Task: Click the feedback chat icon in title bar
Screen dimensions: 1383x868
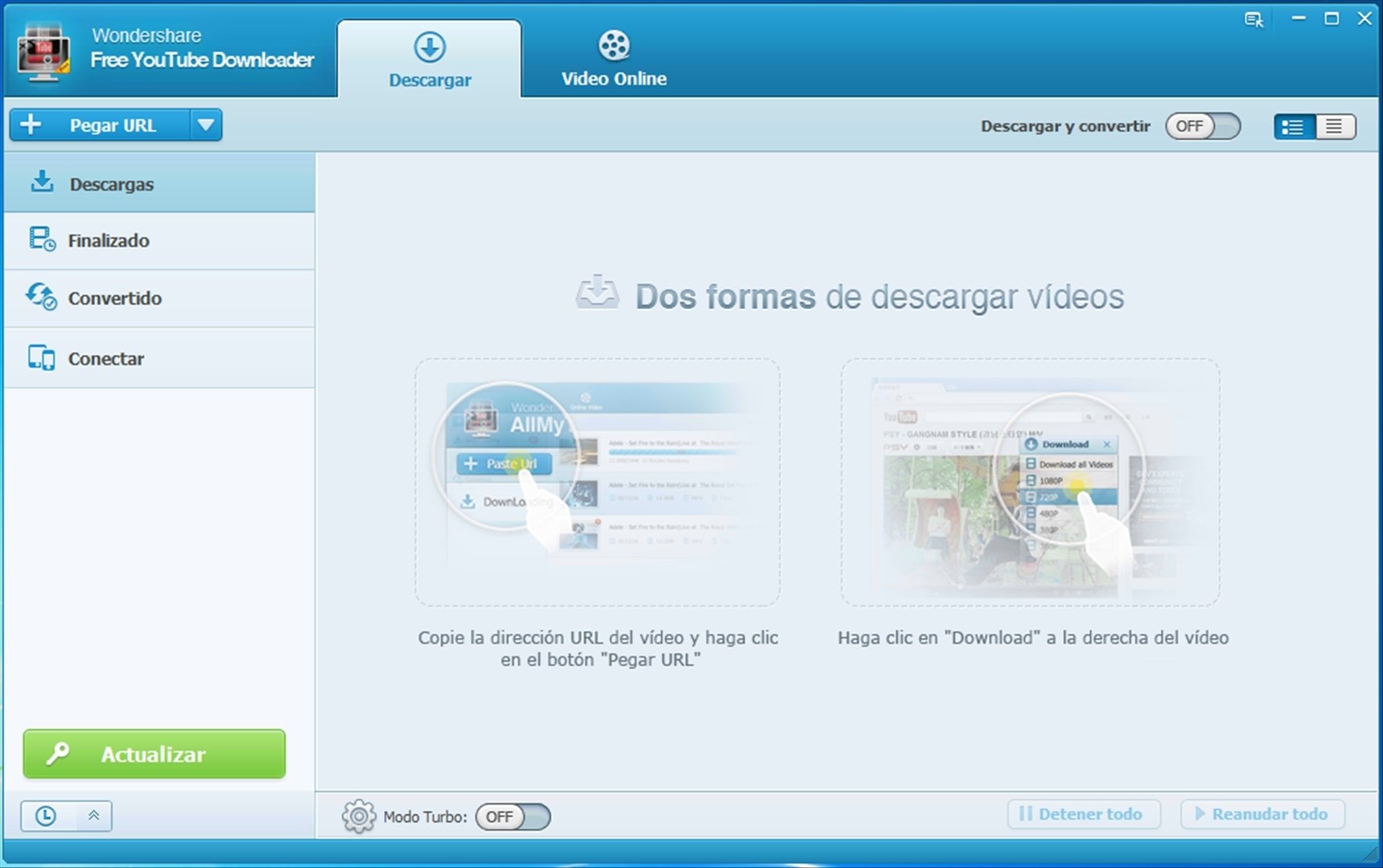Action: click(1253, 19)
